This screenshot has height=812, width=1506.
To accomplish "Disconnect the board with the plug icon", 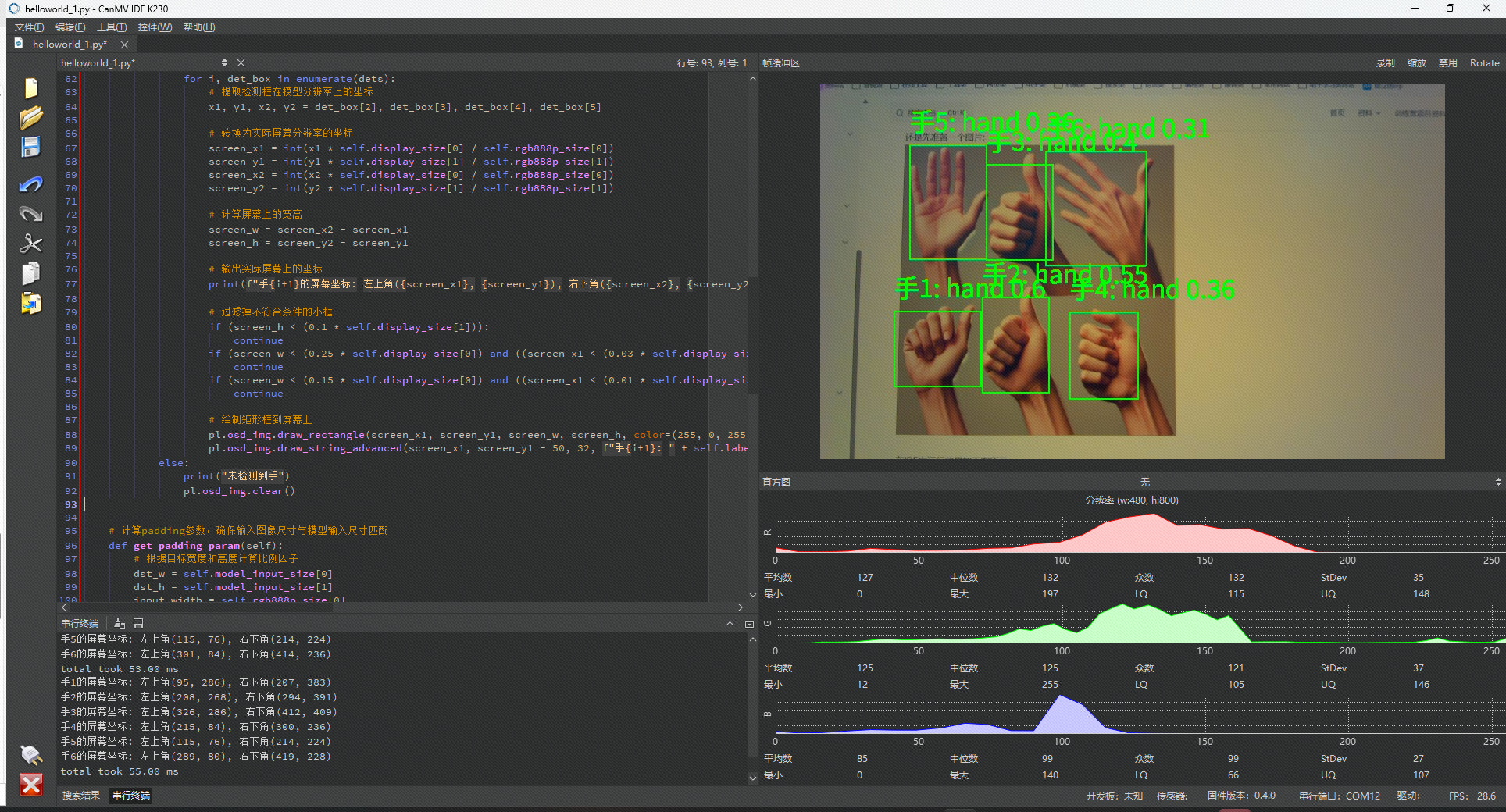I will 30,755.
